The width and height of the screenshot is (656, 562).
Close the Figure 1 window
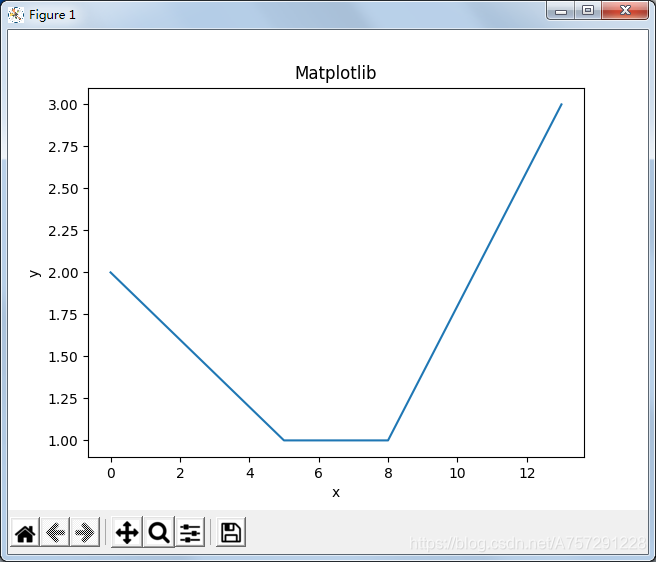click(x=625, y=10)
